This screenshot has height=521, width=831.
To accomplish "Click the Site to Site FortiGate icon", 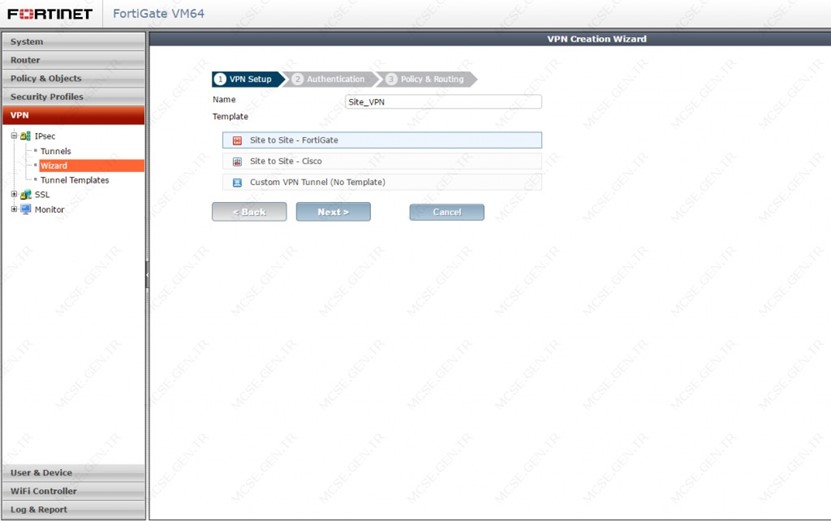I will (x=237, y=140).
